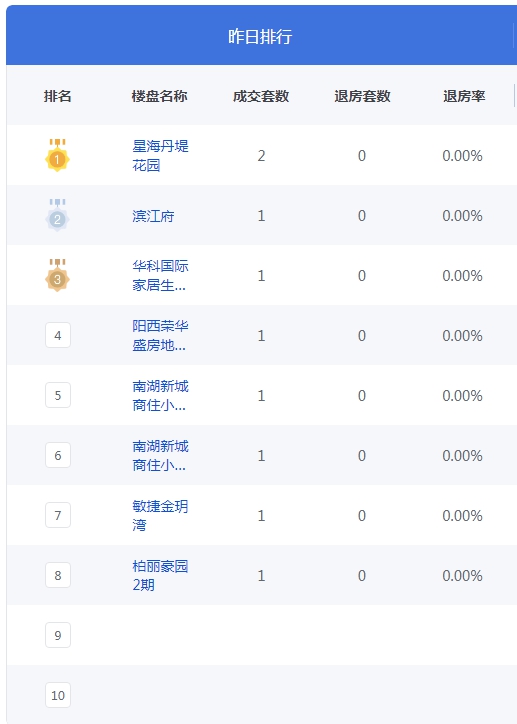The height and width of the screenshot is (724, 517).
Task: Click the 楼盘名称 column header
Action: click(x=159, y=96)
